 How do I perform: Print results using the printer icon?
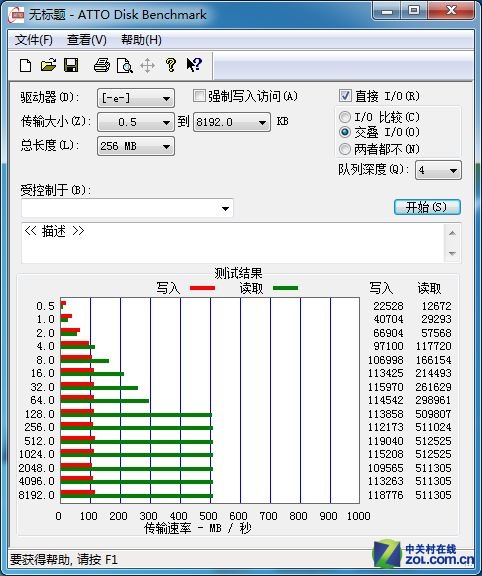(102, 65)
